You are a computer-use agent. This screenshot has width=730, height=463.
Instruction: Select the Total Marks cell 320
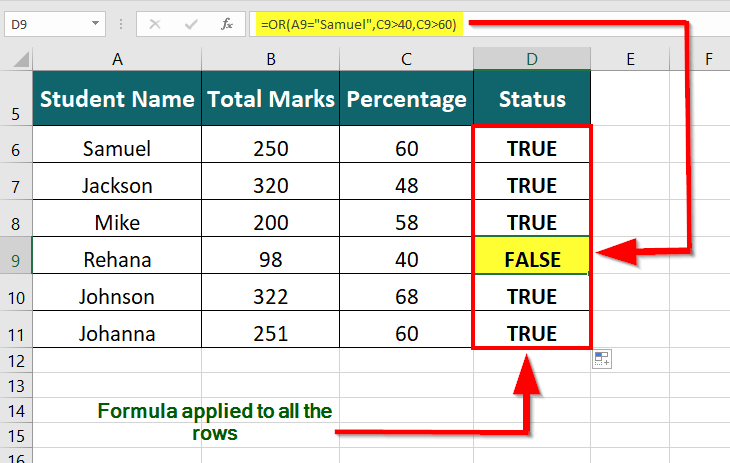pos(270,181)
